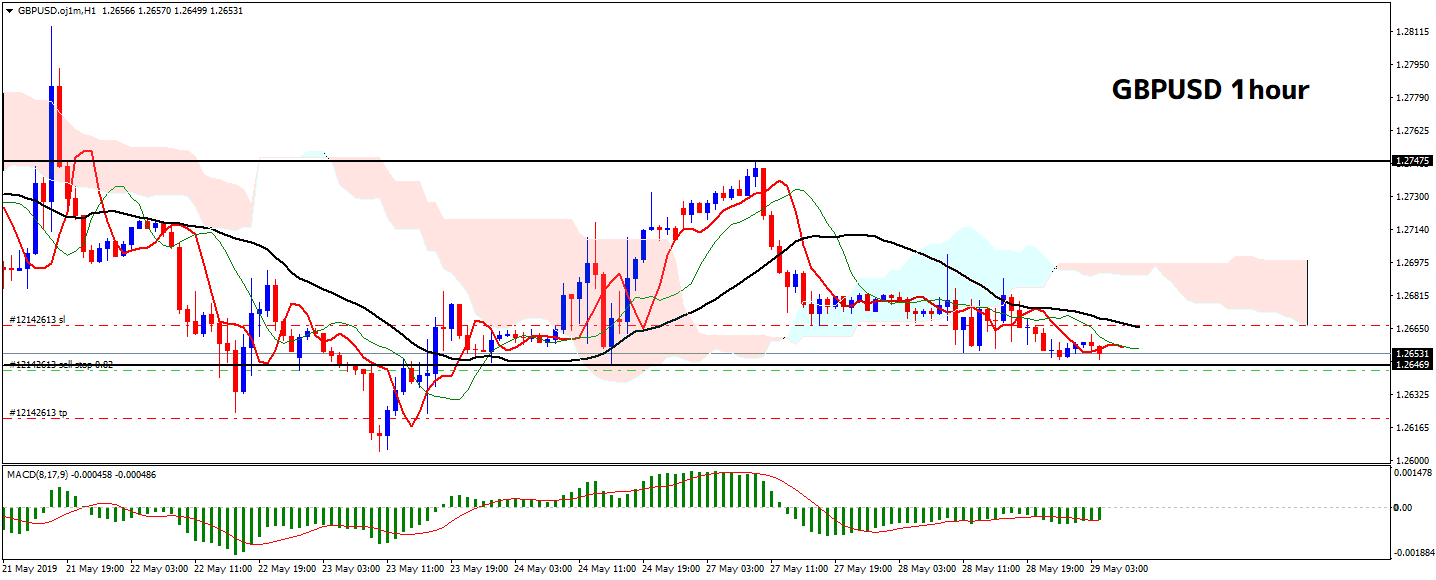Click the '22 May 19:00' time label
This screenshot has height=580, width=1436.
tap(287, 569)
